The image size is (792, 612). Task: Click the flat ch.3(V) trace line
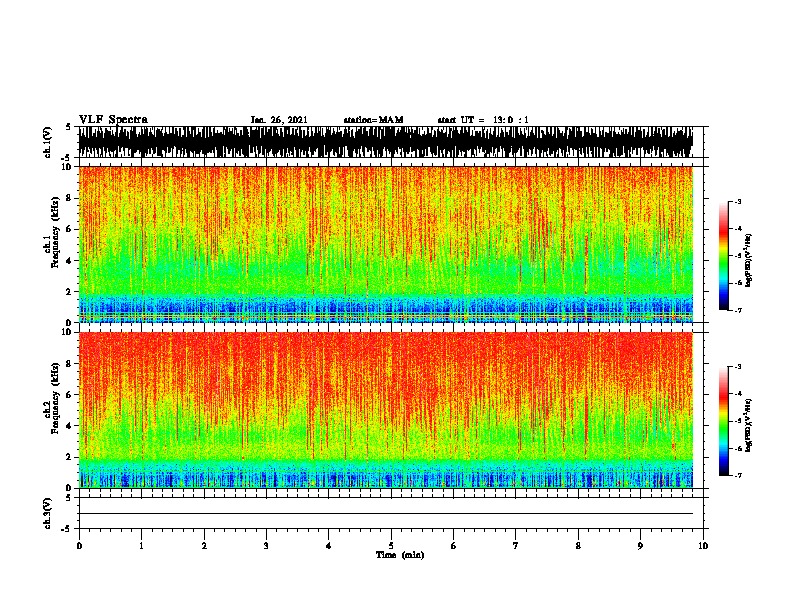point(386,514)
